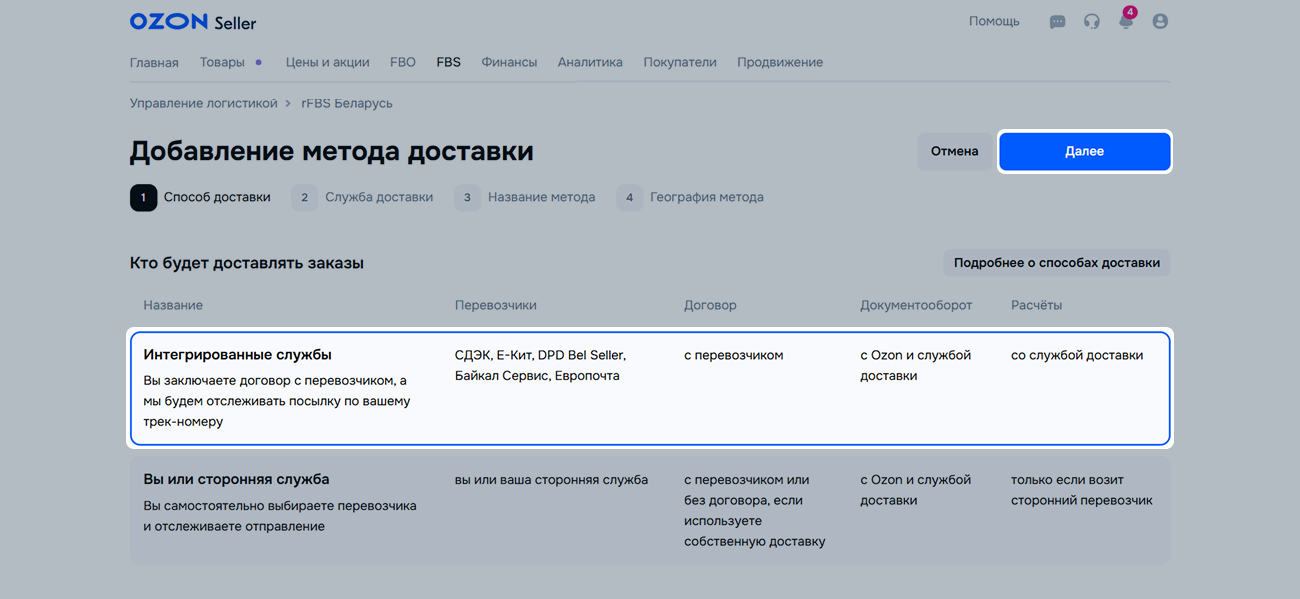Open the Товары menu tab
1300x599 pixels.
222,62
